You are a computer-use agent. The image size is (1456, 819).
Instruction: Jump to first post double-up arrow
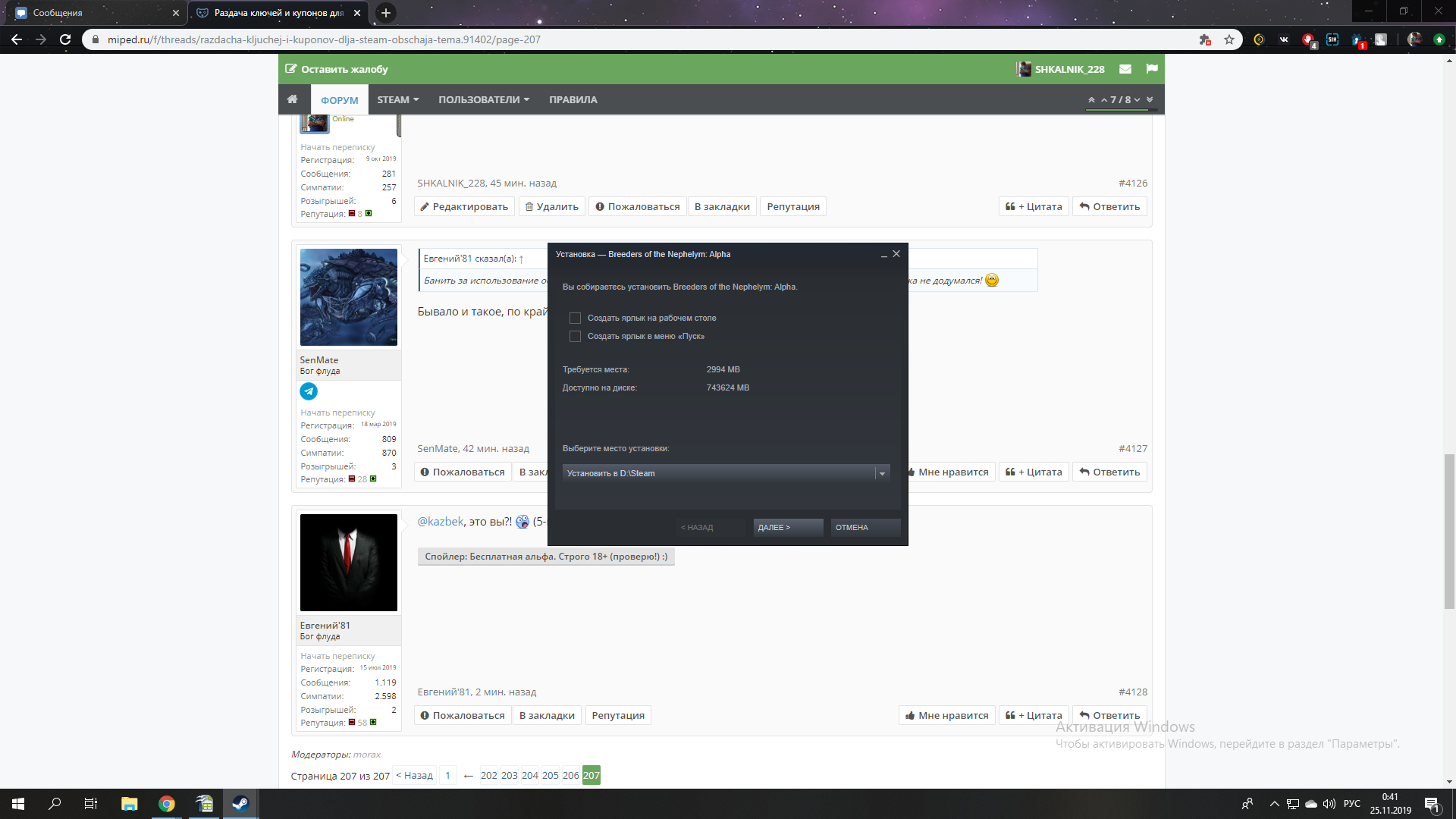point(1091,100)
